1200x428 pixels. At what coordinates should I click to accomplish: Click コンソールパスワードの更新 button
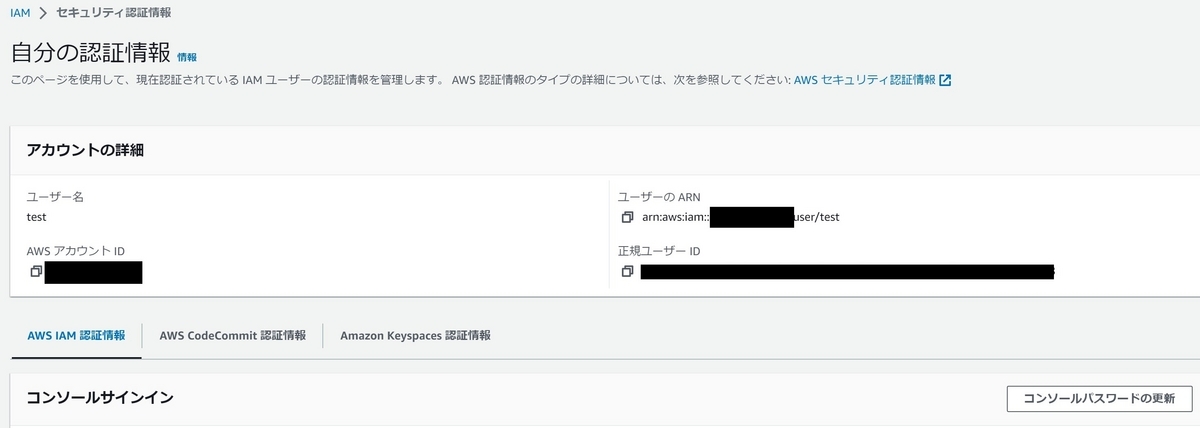click(1099, 398)
